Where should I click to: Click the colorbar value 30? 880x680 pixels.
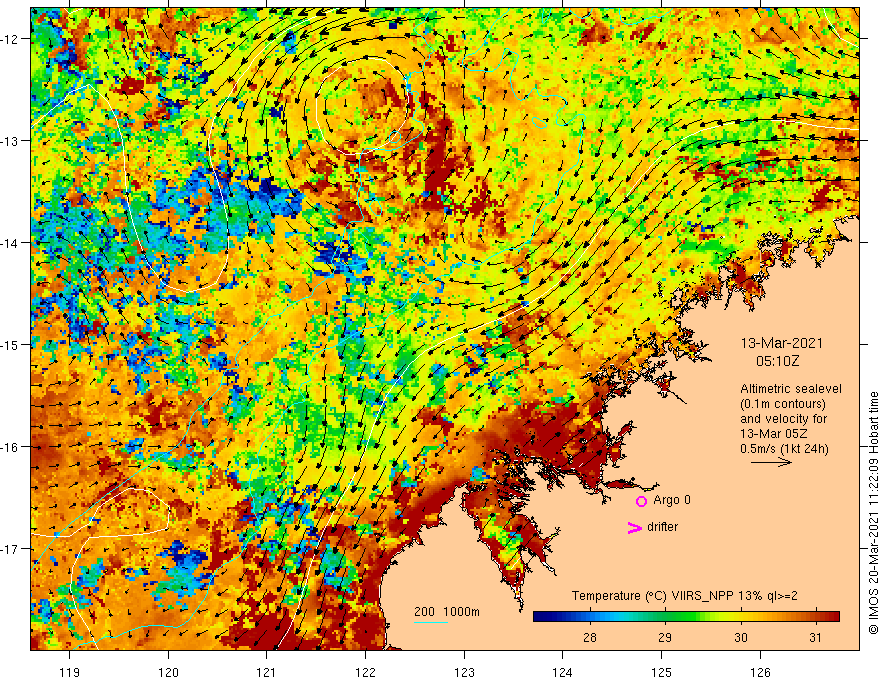(741, 637)
